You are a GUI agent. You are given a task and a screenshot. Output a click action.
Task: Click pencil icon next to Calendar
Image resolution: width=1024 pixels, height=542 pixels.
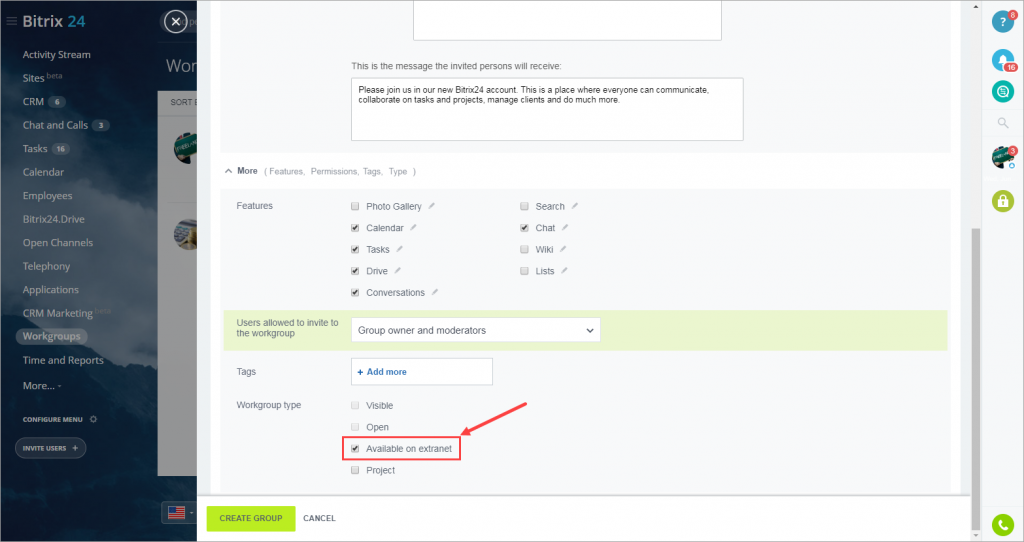pos(413,227)
